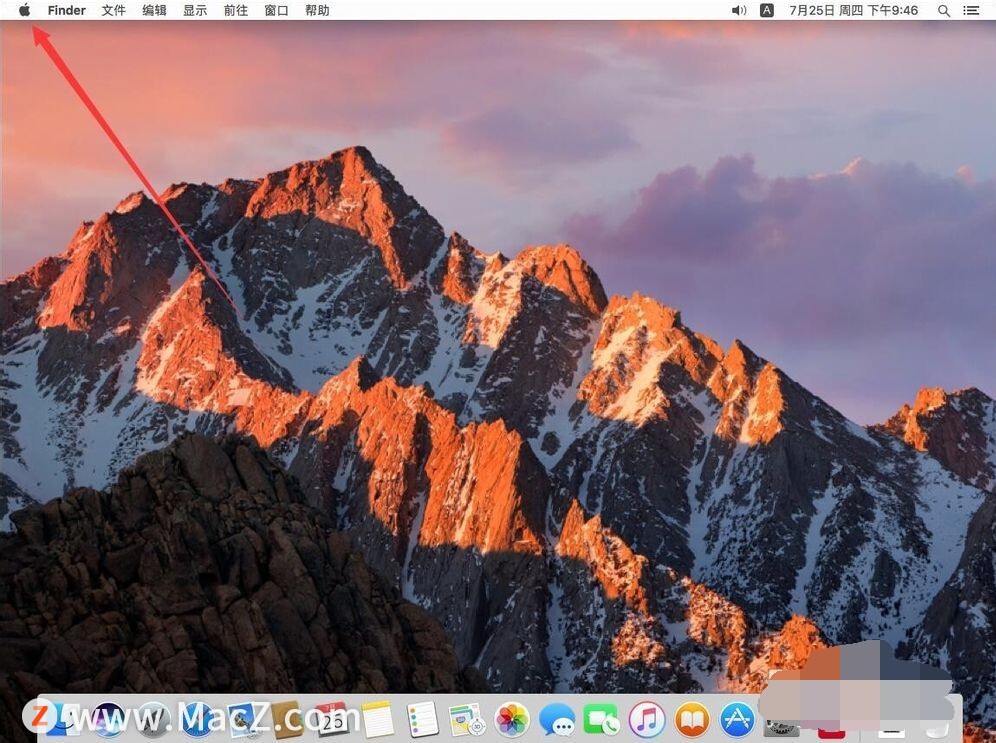Open Reminders from the Dock
The width and height of the screenshot is (996, 743).
[423, 719]
